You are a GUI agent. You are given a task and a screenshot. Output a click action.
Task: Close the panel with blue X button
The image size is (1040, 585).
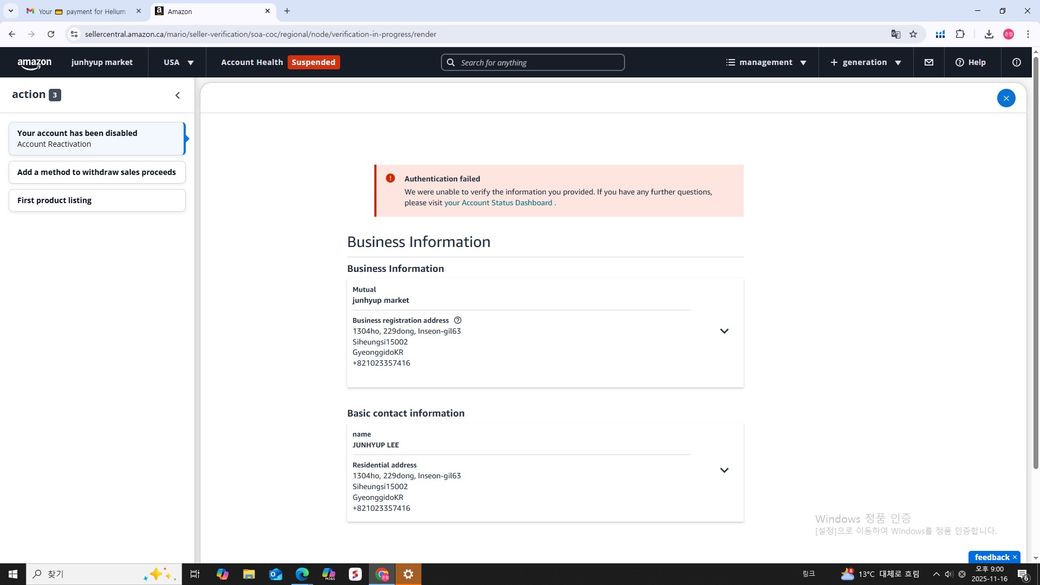tap(1006, 98)
